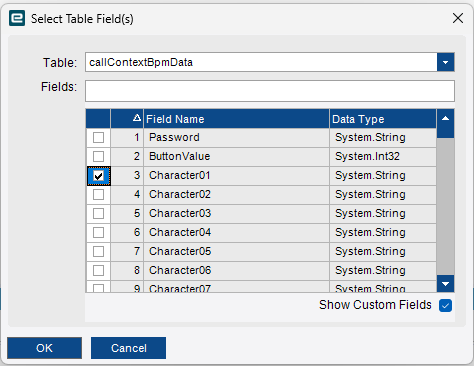Click the Cancel button
Screen dimensions: 474x366
click(128, 348)
